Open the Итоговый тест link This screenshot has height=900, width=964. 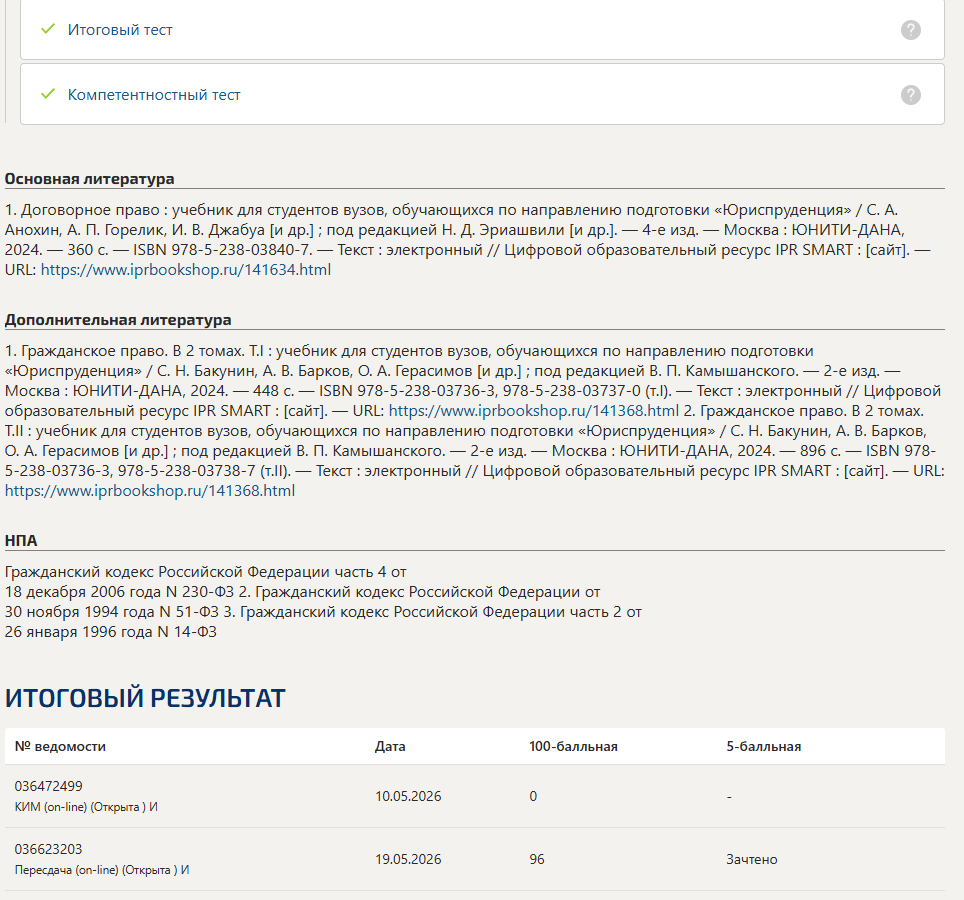pos(120,30)
